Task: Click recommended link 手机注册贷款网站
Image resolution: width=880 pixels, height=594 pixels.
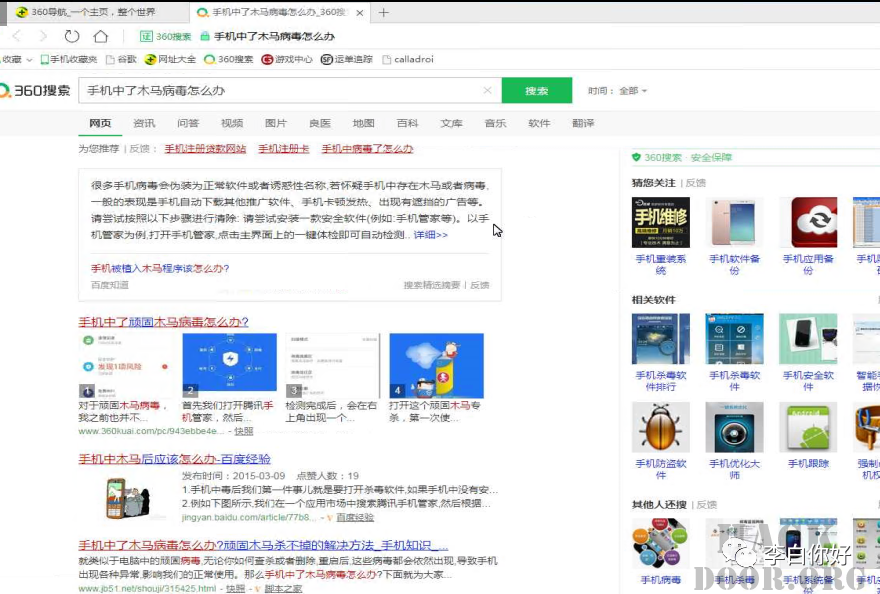Action: pos(205,149)
